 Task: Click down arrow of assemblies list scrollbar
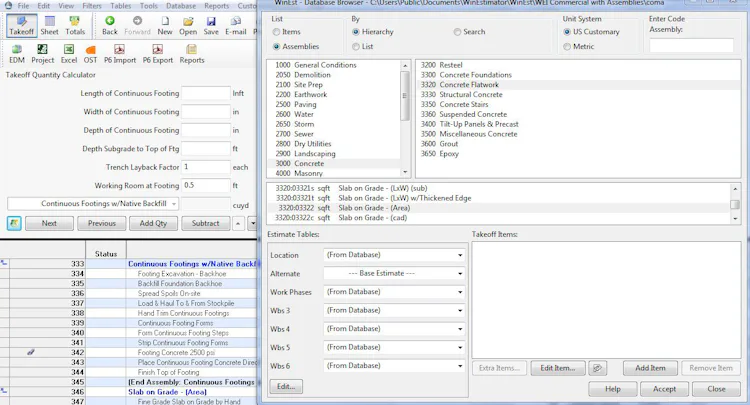click(735, 219)
